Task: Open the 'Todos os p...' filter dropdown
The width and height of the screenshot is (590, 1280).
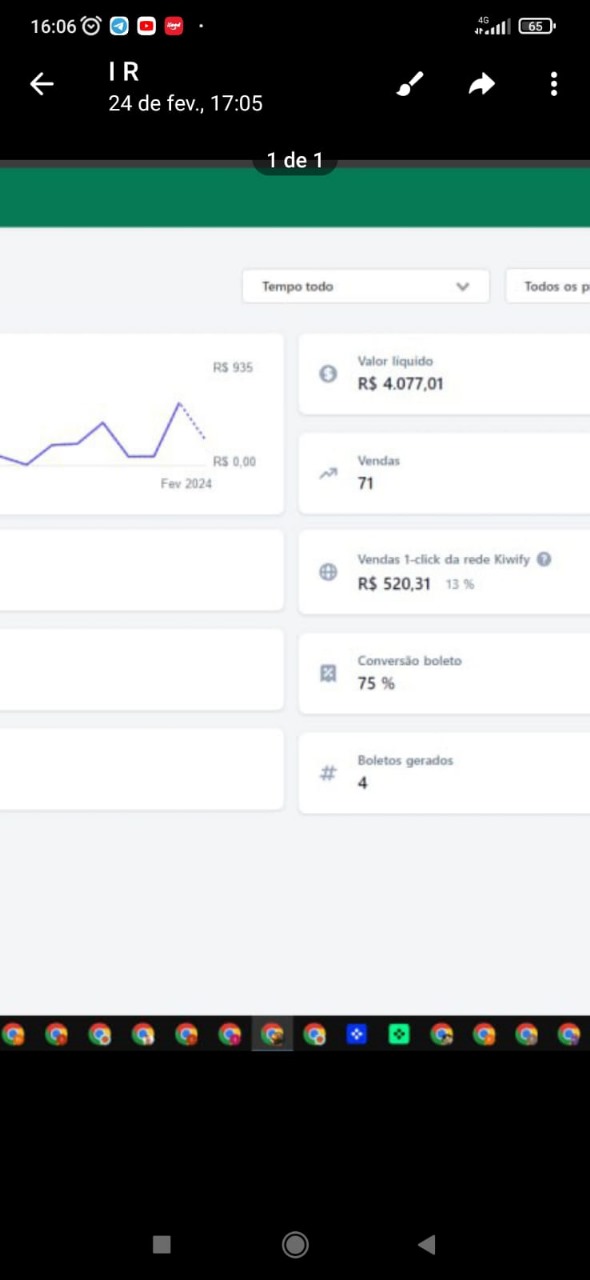Action: coord(548,286)
